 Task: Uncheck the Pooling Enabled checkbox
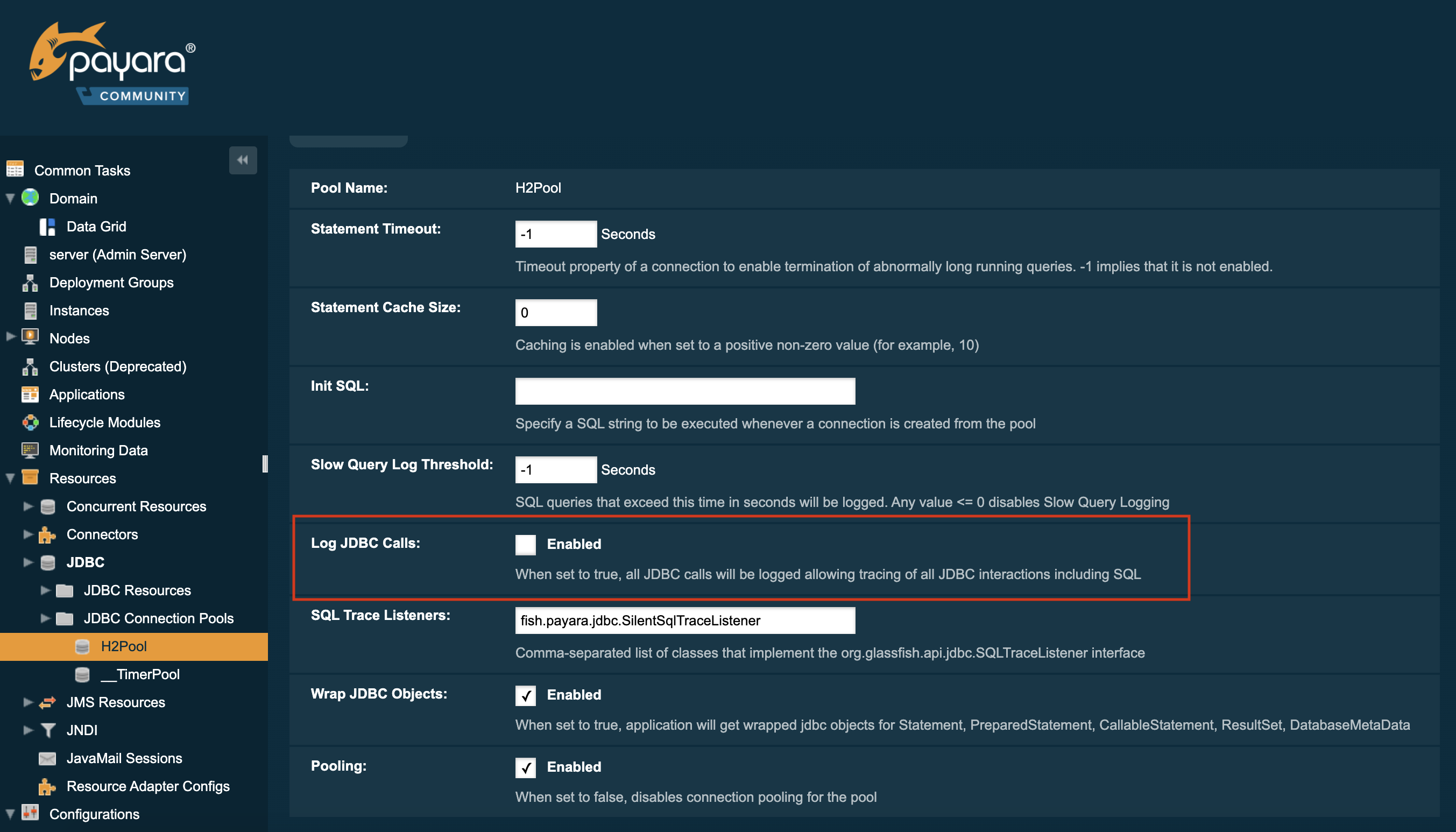[x=525, y=767]
